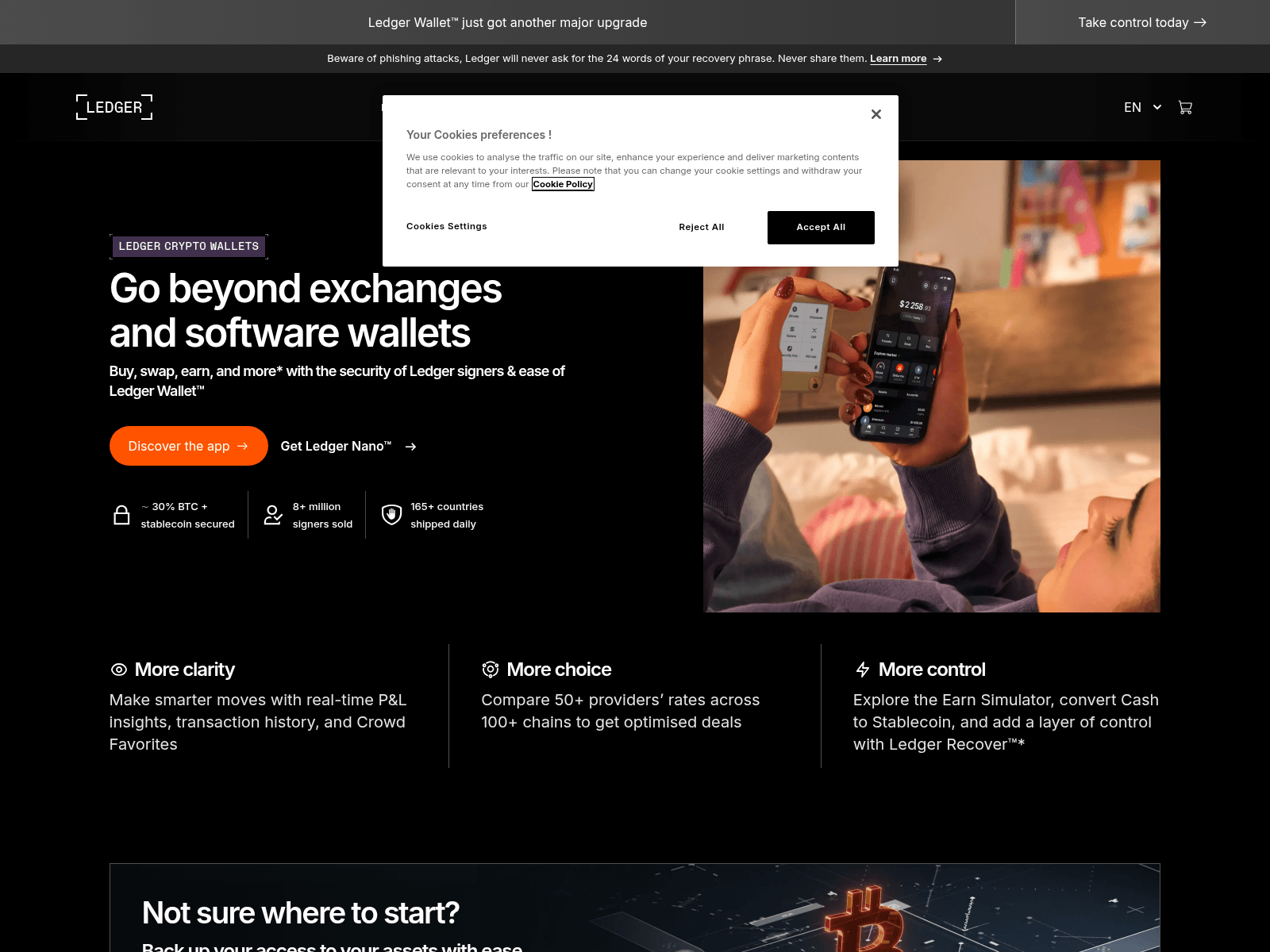Click the 'More choice' heading
The height and width of the screenshot is (952, 1270).
pos(559,670)
